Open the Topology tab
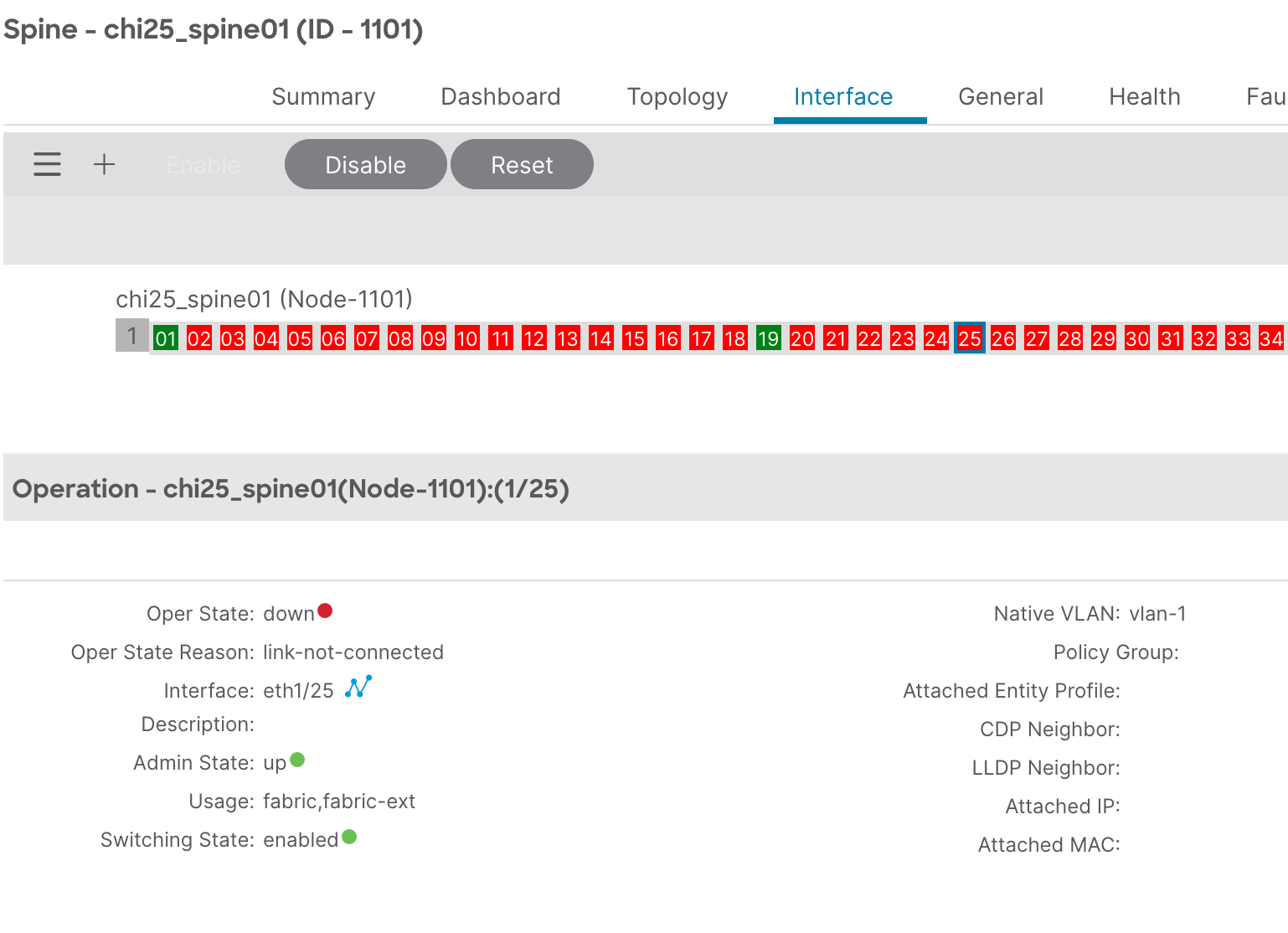This screenshot has height=933, width=1288. [677, 96]
